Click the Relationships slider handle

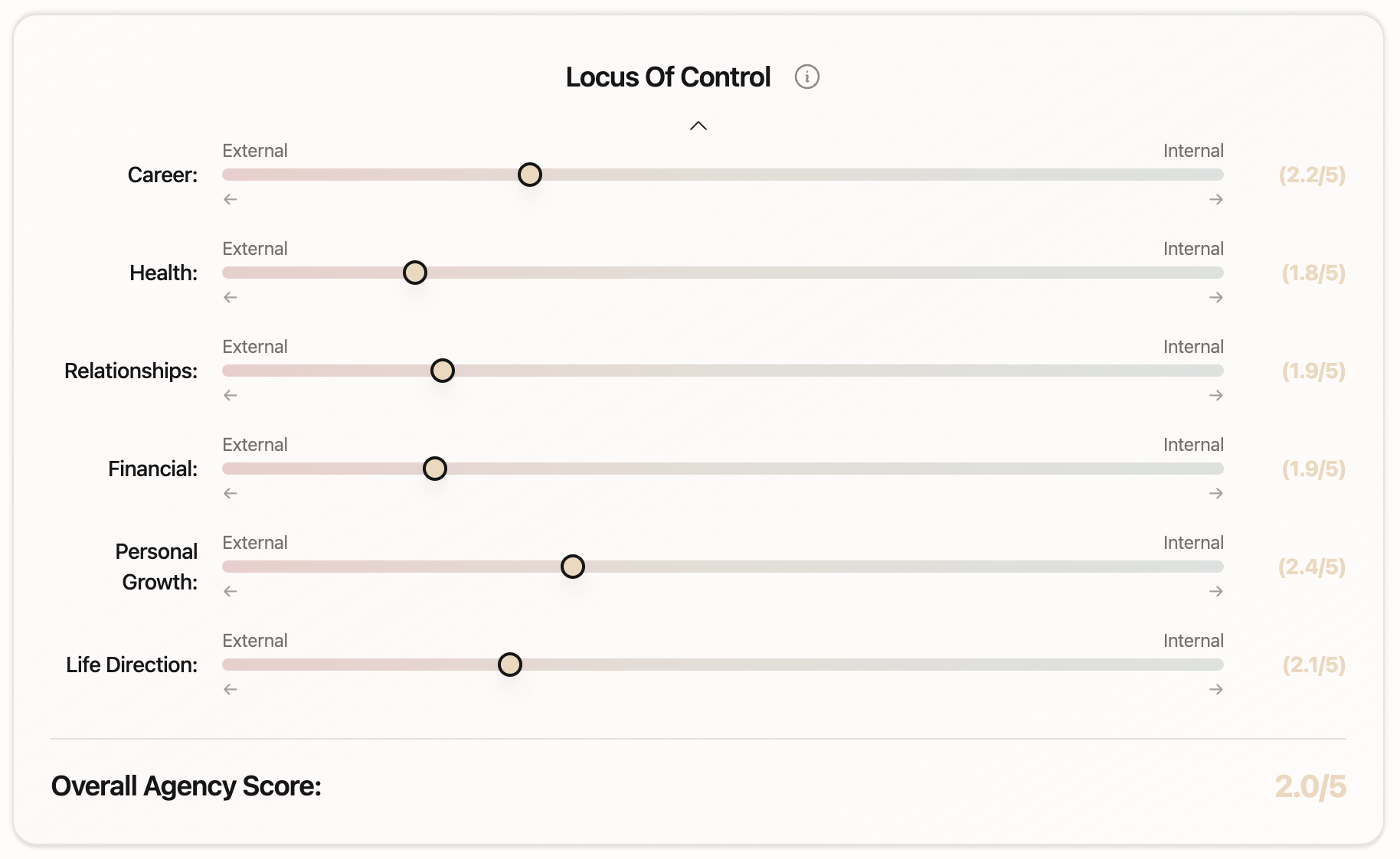(x=442, y=371)
